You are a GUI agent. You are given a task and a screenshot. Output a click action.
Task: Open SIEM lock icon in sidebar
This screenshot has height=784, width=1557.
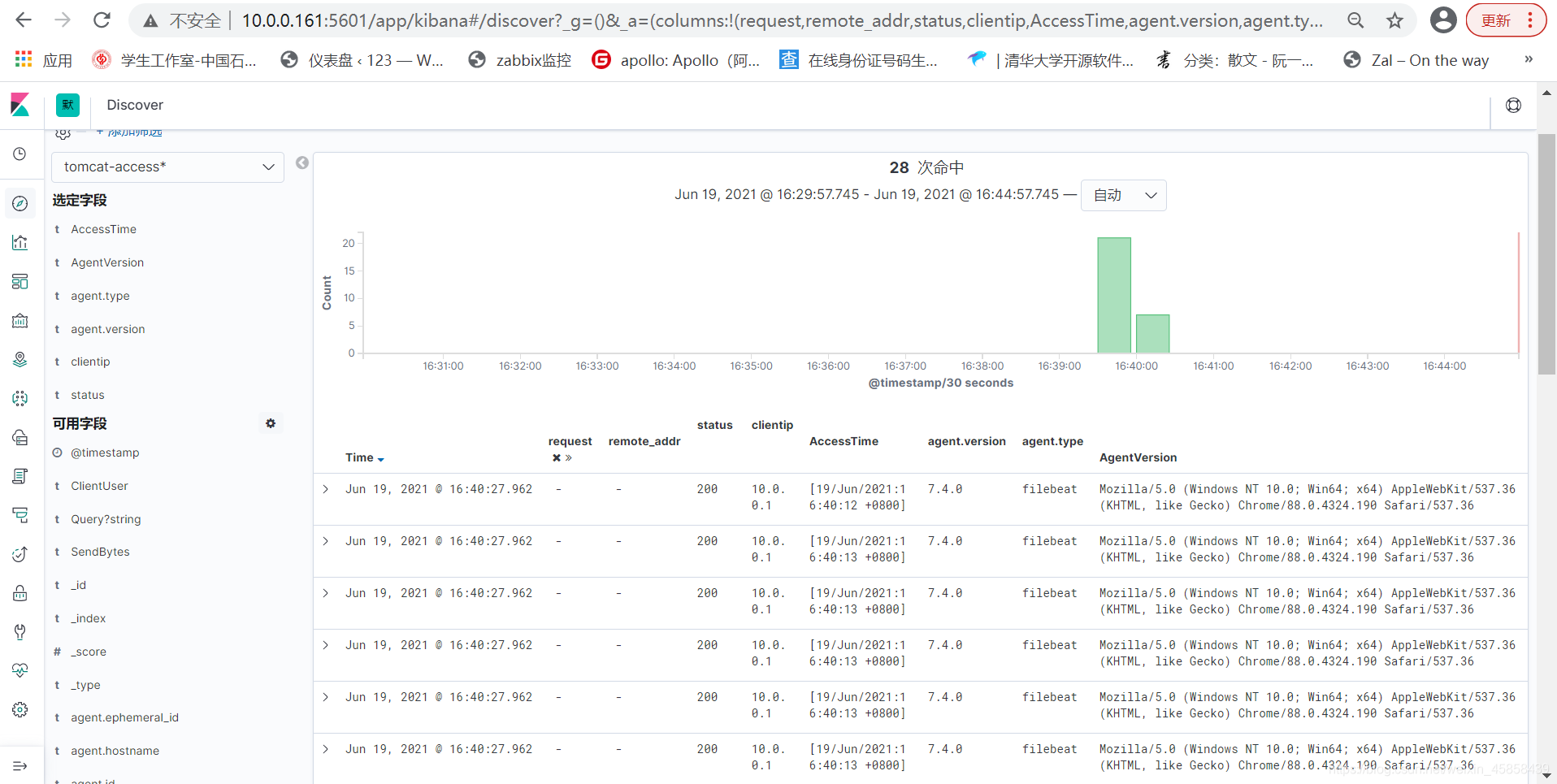click(x=20, y=593)
